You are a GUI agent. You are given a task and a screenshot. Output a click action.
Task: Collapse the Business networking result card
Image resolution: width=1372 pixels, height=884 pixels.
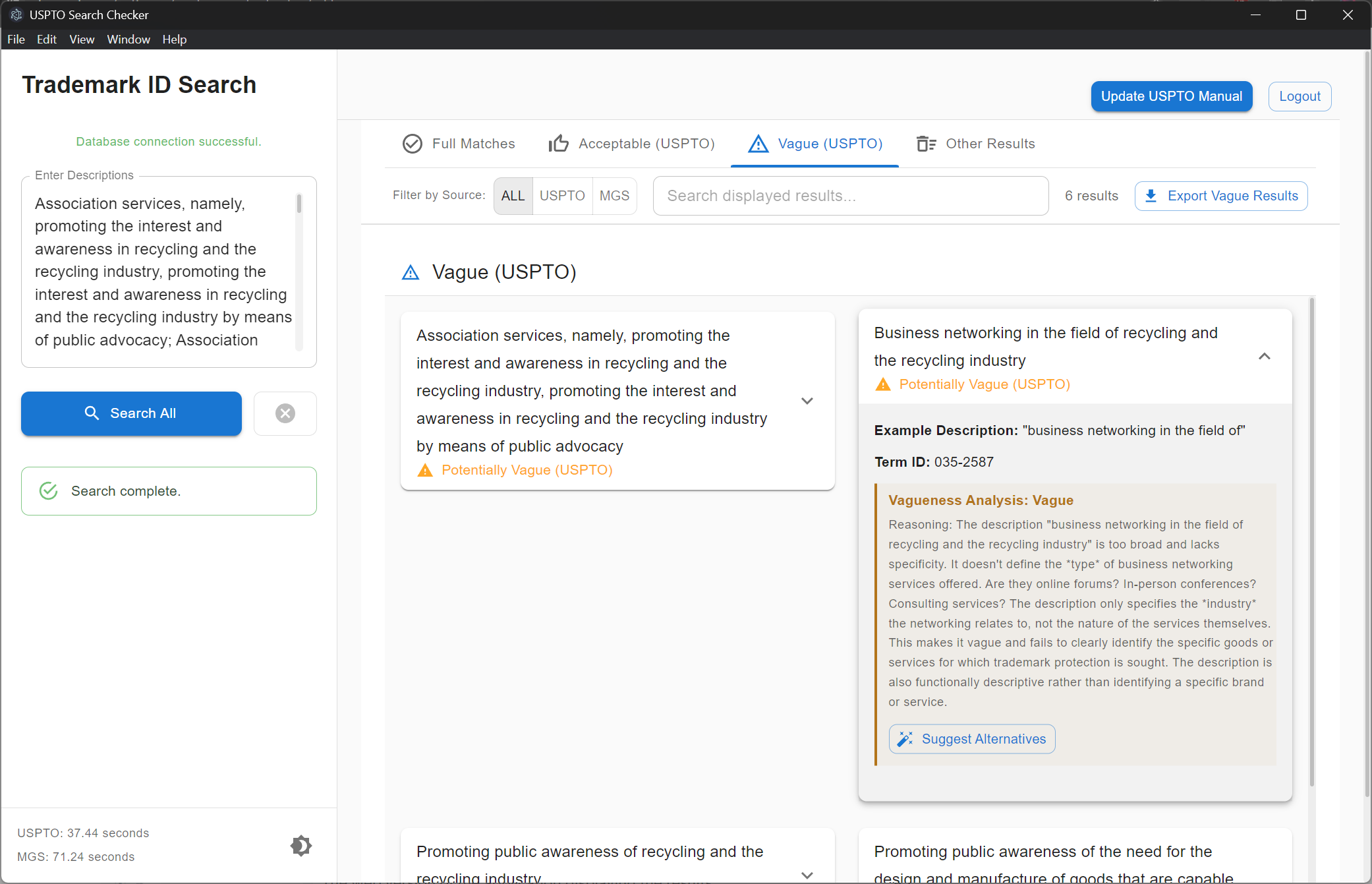1264,357
